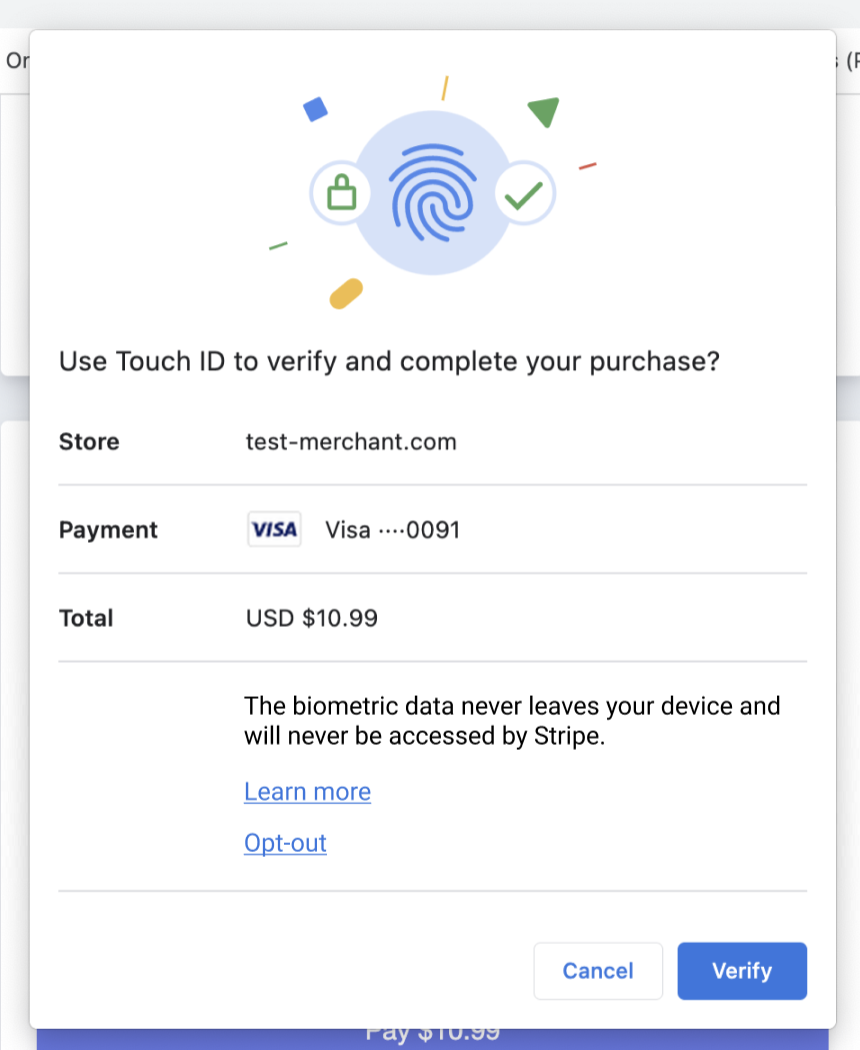Click the Touch ID verification heading
This screenshot has height=1050, width=860.
pyautogui.click(x=389, y=362)
